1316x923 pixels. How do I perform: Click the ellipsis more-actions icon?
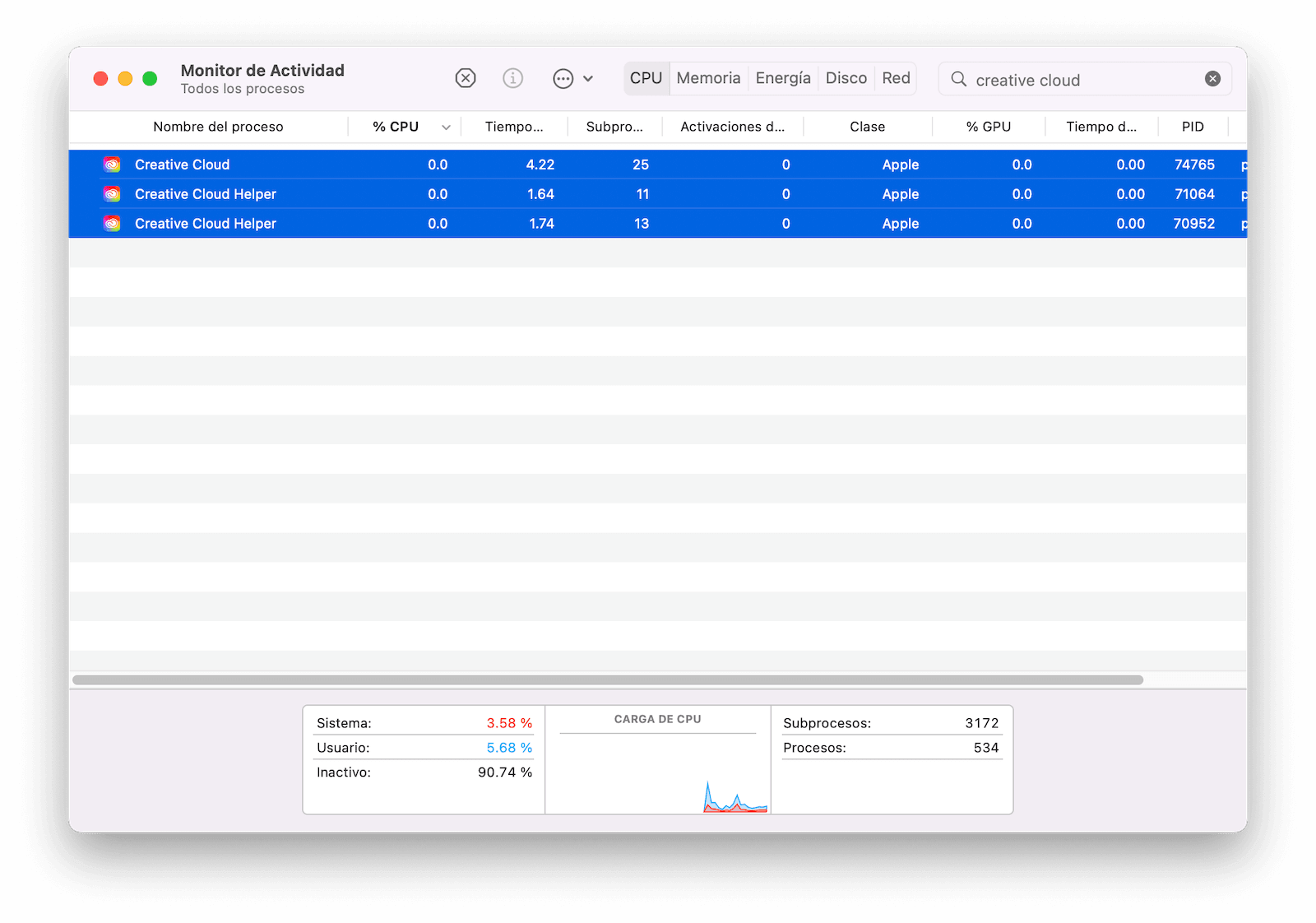[x=563, y=79]
